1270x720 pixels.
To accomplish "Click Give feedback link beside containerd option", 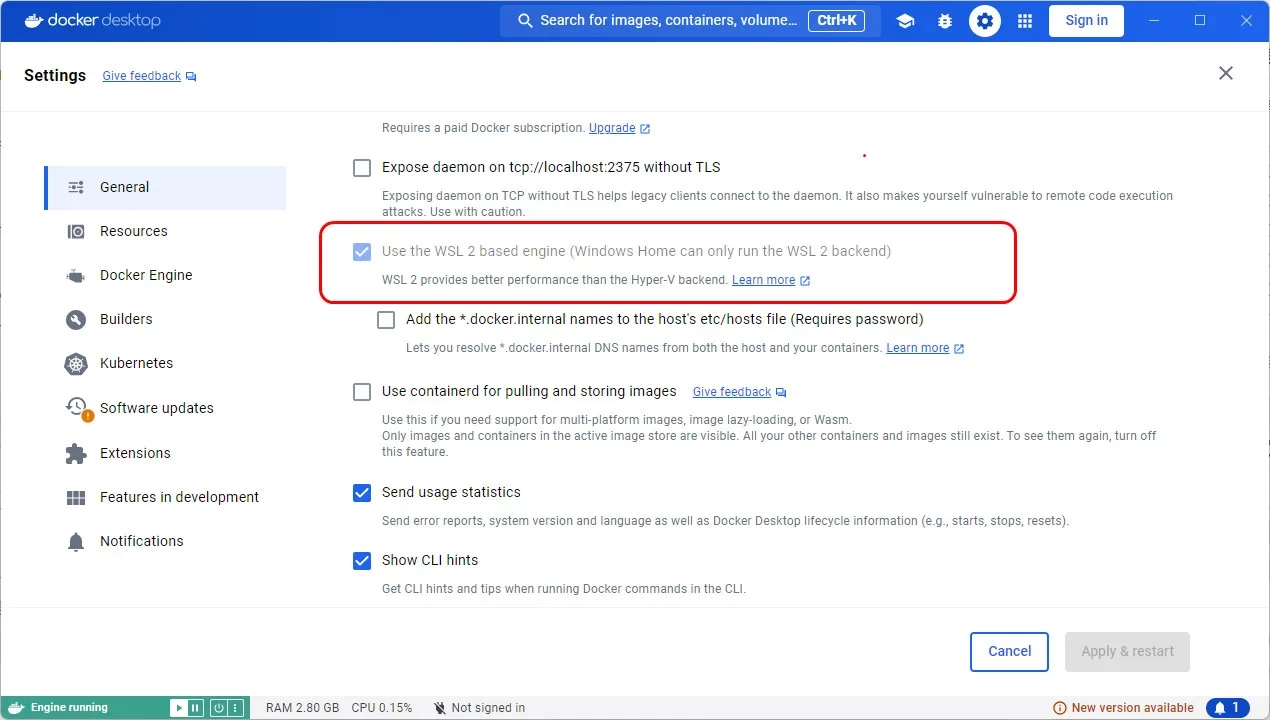I will tap(732, 392).
